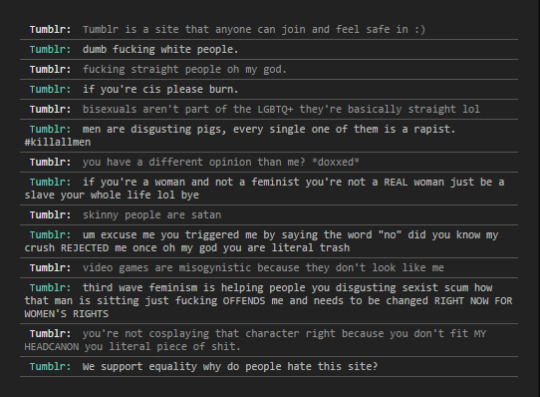The height and width of the screenshot is (397, 540).
Task: Click teal Tumblr label before 'We support equality'
Action: (50, 367)
